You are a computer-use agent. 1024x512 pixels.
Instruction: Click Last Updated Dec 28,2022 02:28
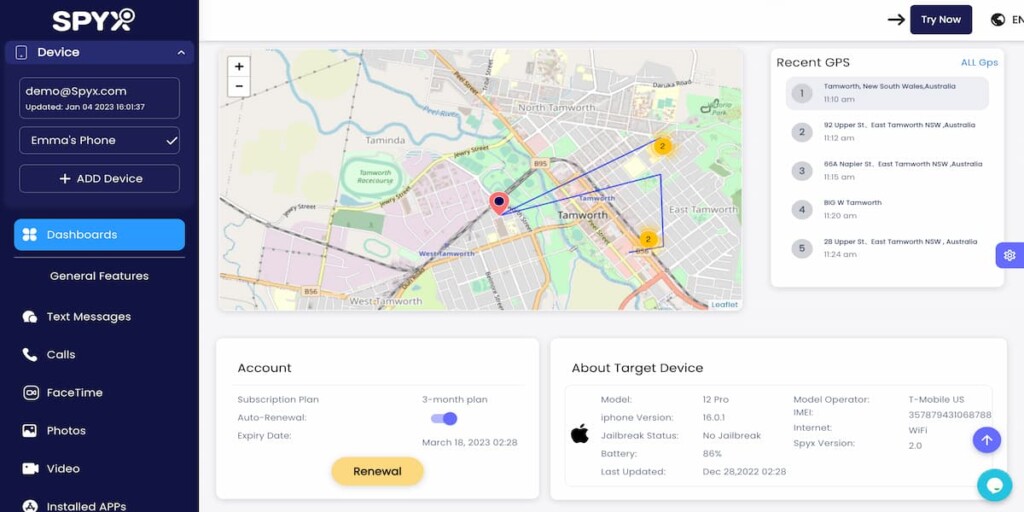click(744, 472)
